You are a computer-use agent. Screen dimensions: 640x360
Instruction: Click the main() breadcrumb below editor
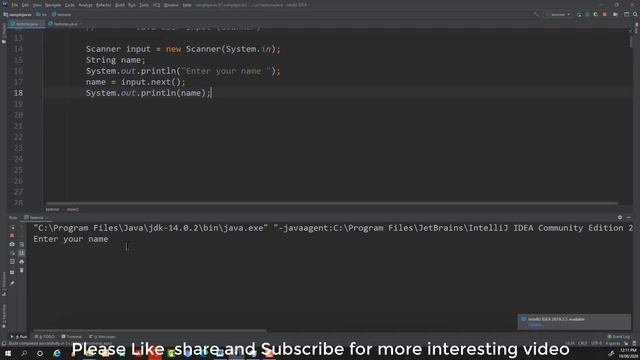tap(73, 209)
